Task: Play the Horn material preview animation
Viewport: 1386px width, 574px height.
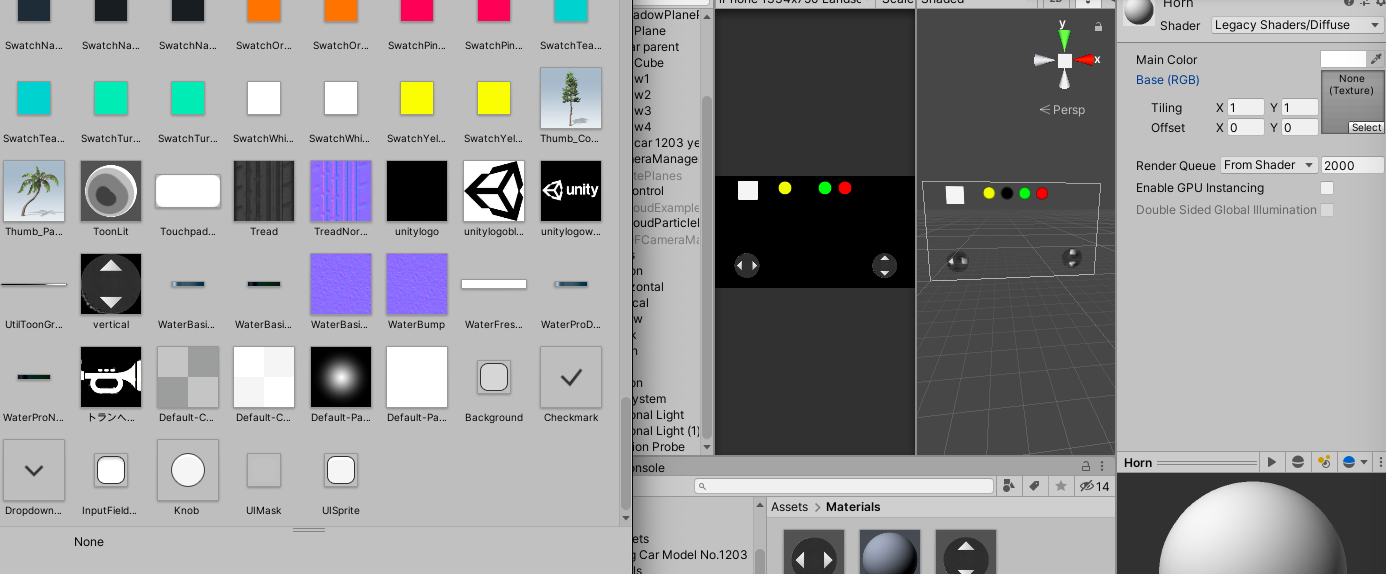Action: tap(1272, 462)
